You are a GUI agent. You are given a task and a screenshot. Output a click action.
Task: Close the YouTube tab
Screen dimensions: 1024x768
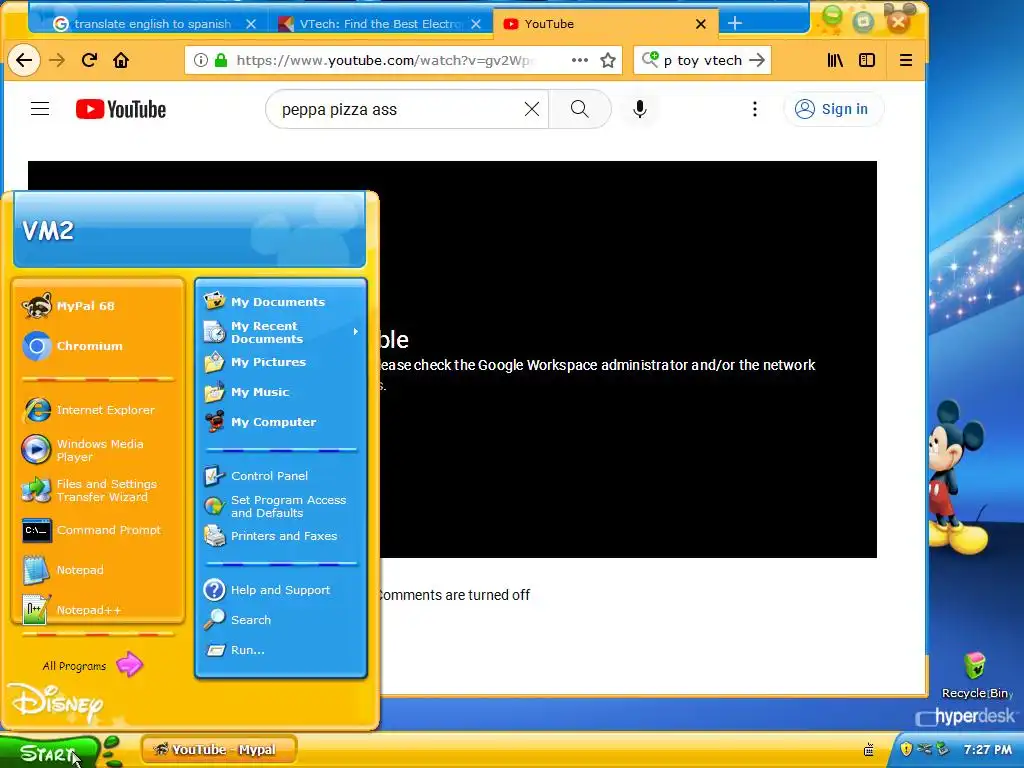pos(701,24)
